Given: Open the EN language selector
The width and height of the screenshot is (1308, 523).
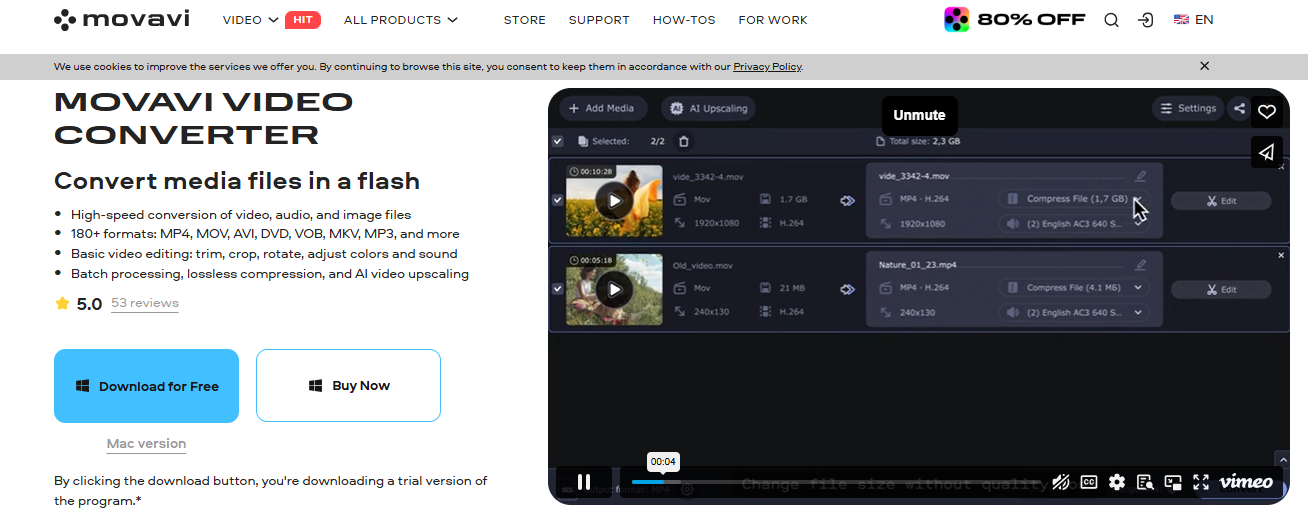Looking at the screenshot, I should [x=1193, y=20].
